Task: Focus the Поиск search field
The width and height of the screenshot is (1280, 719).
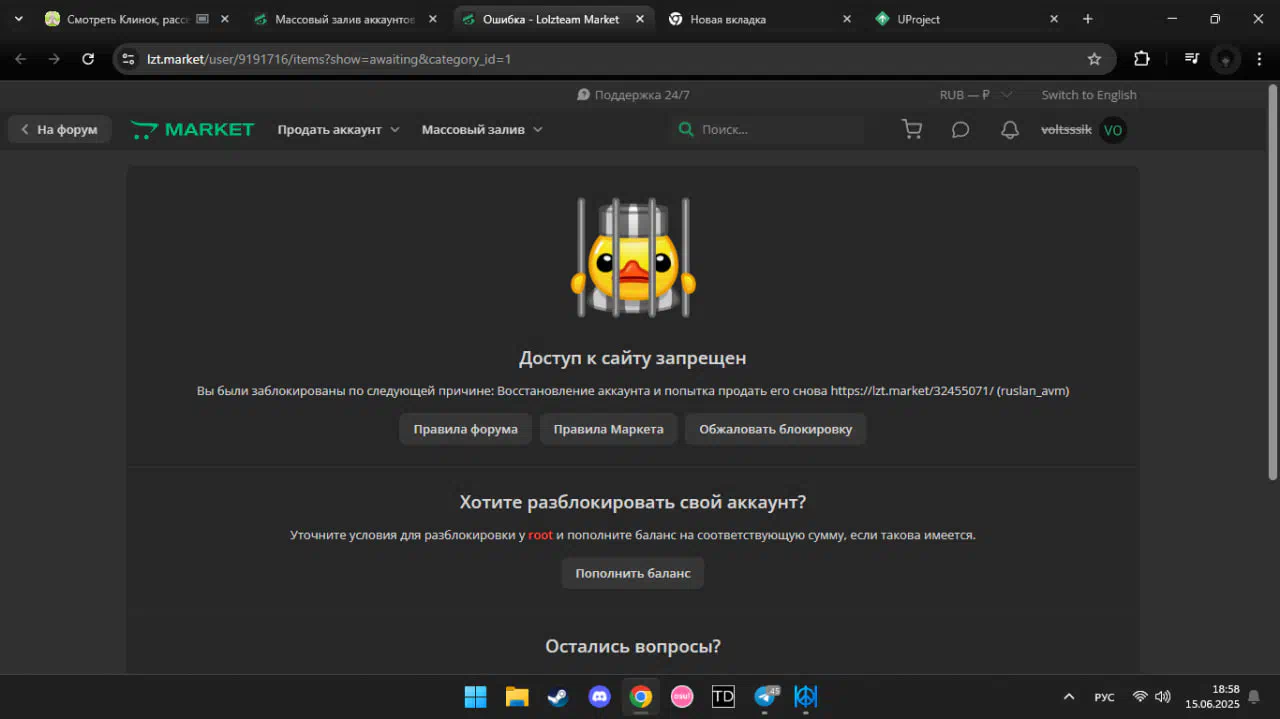Action: click(x=766, y=129)
